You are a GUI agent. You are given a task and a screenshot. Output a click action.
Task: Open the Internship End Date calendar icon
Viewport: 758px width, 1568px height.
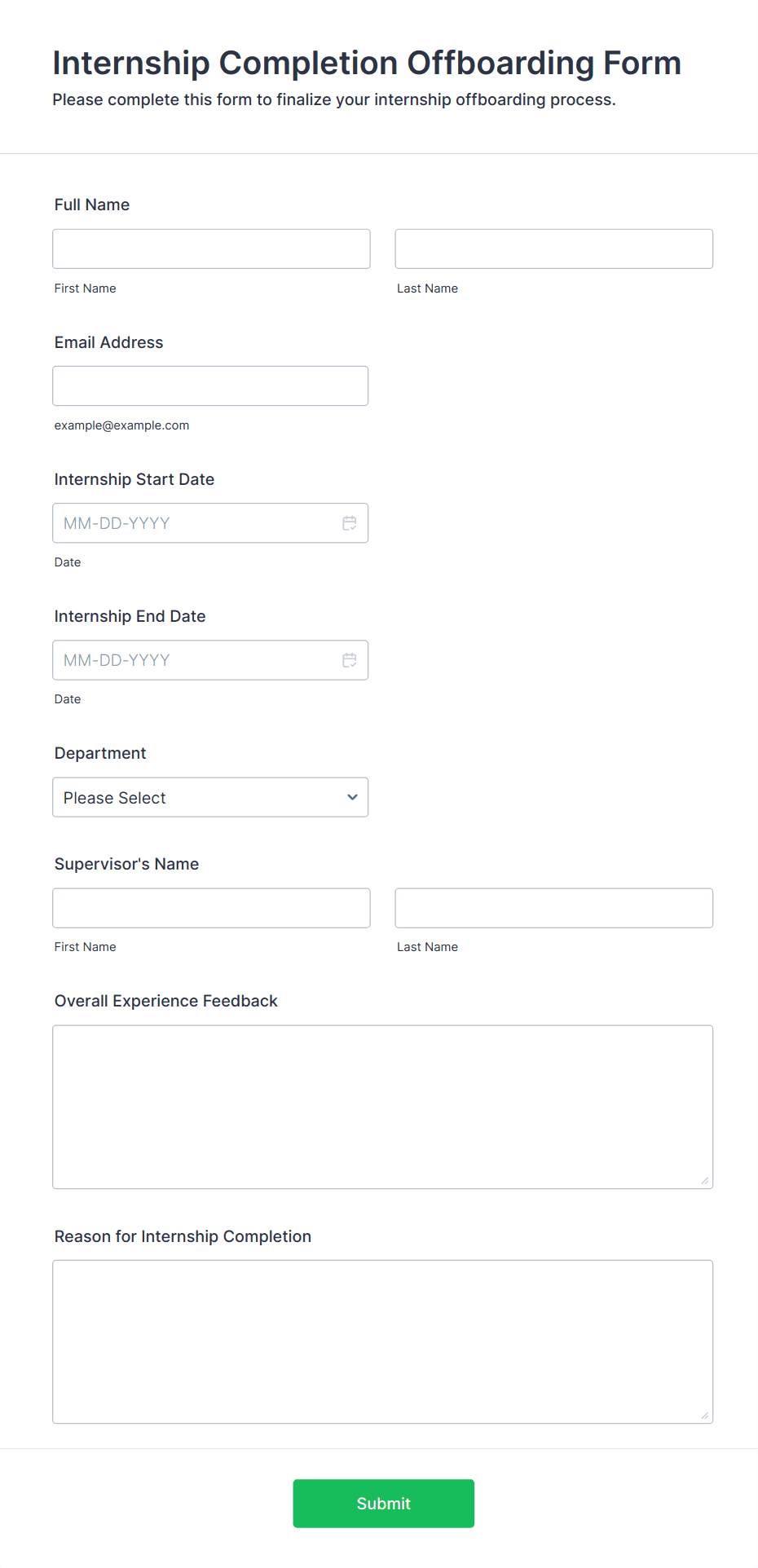coord(350,660)
